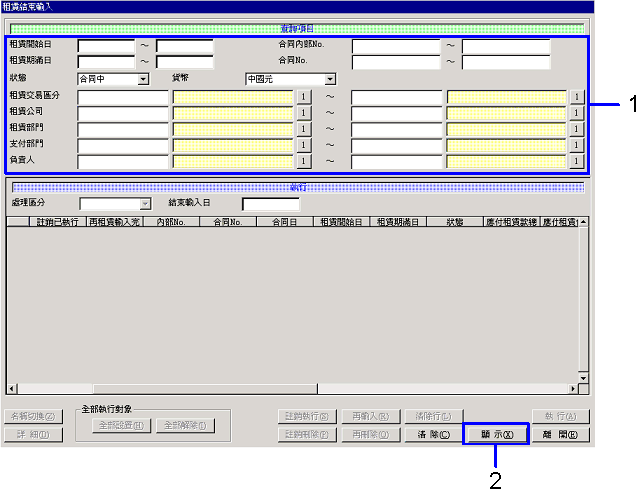Image resolution: width=640 pixels, height=496 pixels.
Task: Click the 租賃期滿日 to-date field
Action: (x=184, y=62)
